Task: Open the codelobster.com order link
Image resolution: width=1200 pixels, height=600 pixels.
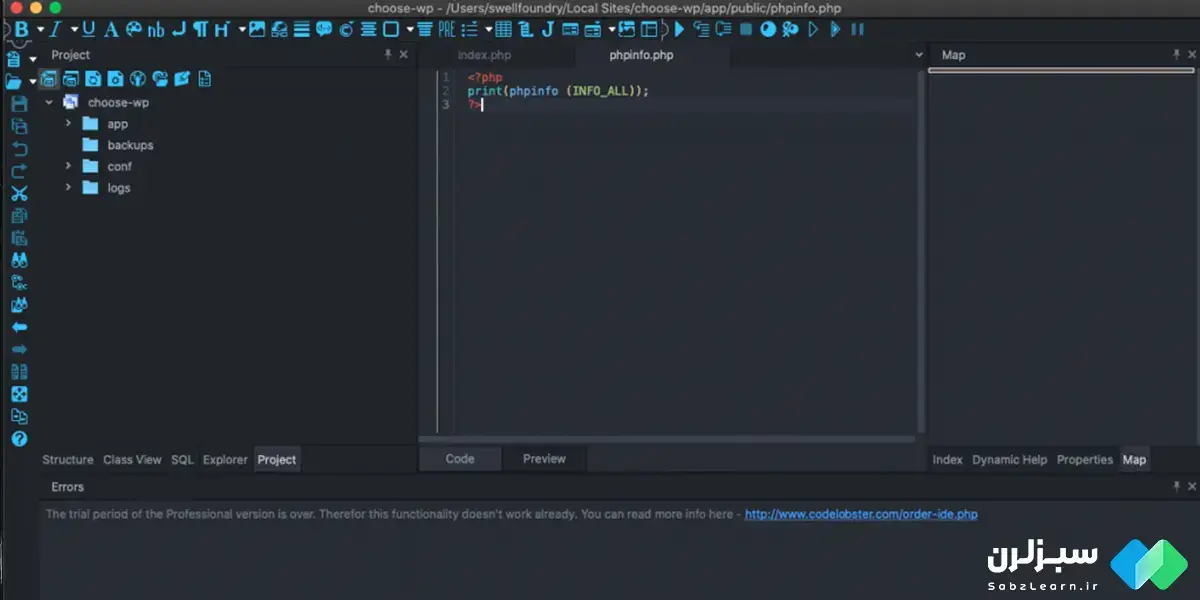Action: (861, 514)
